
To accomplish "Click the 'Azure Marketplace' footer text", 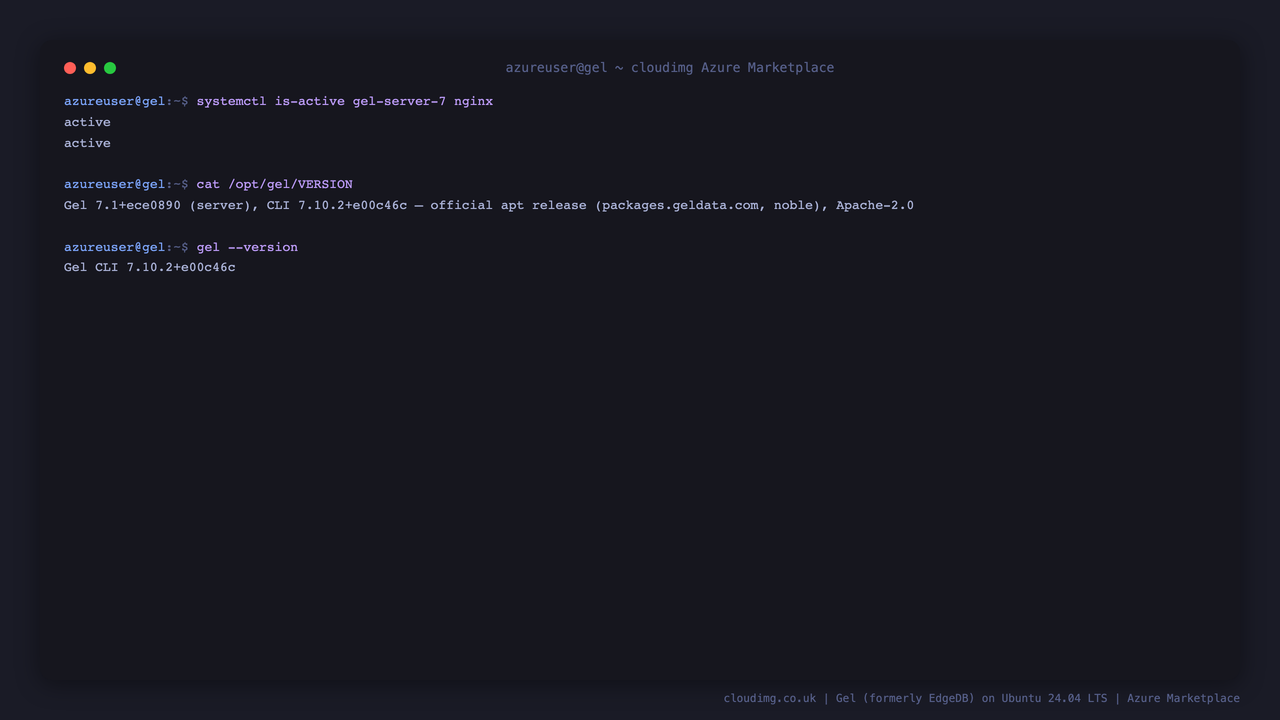I will point(1183,698).
